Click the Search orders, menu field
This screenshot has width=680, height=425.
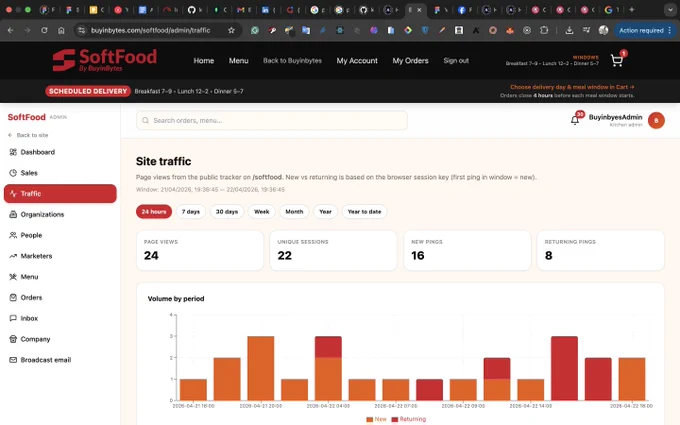(272, 121)
